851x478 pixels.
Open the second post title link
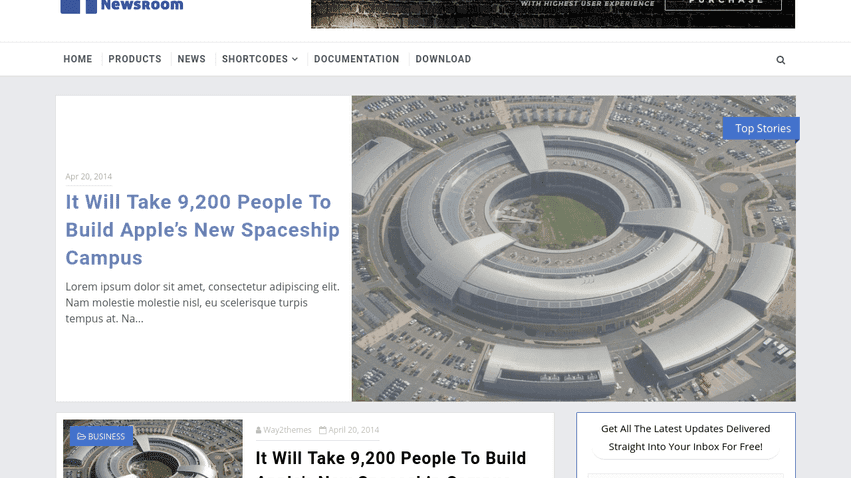(x=391, y=463)
